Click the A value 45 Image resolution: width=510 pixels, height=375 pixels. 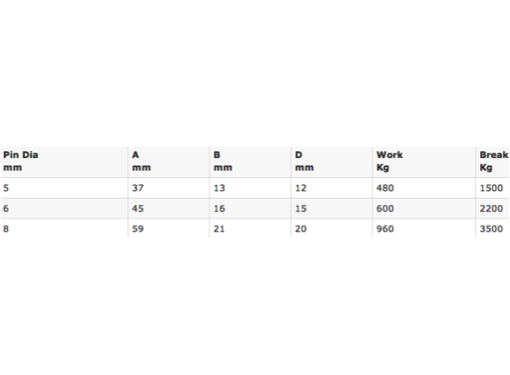coord(138,209)
